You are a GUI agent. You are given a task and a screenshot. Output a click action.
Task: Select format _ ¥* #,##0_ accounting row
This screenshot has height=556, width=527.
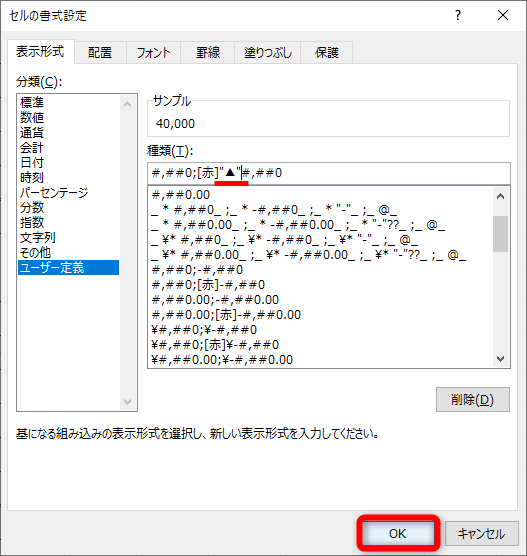320,240
